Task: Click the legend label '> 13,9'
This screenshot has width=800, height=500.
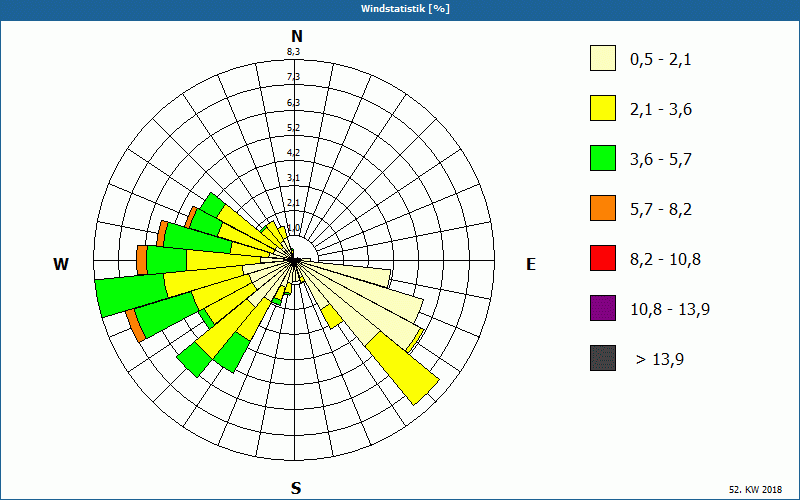Action: [x=660, y=360]
